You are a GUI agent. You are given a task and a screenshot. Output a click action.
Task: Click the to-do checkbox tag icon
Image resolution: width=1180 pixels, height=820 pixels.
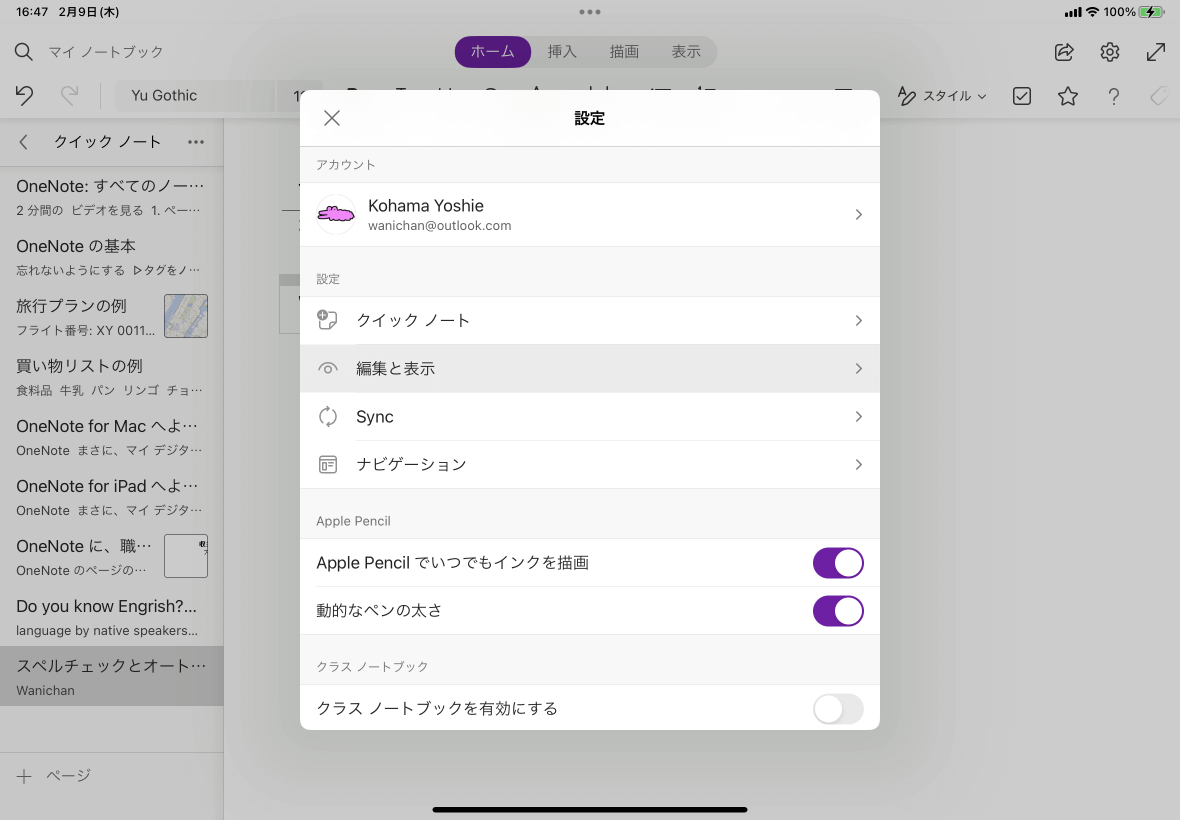point(1022,96)
